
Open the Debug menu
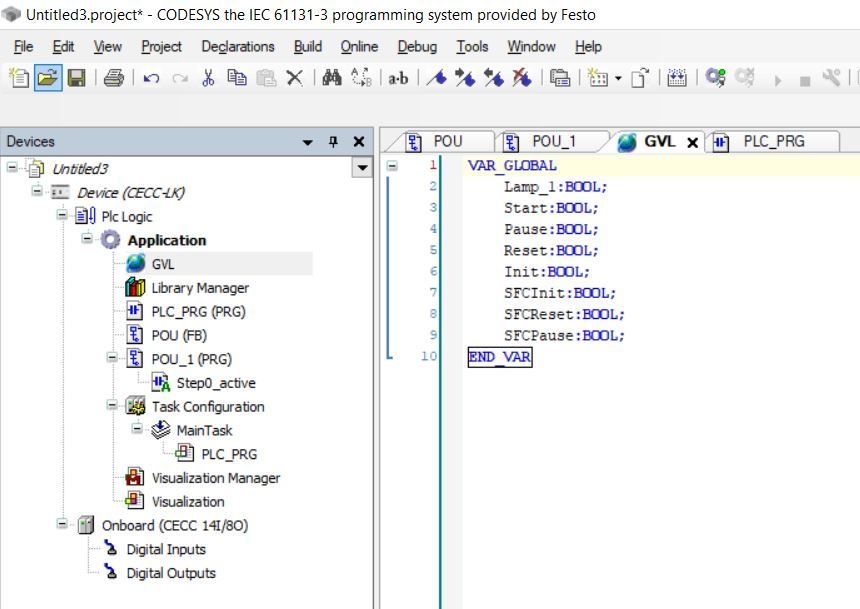pos(417,47)
